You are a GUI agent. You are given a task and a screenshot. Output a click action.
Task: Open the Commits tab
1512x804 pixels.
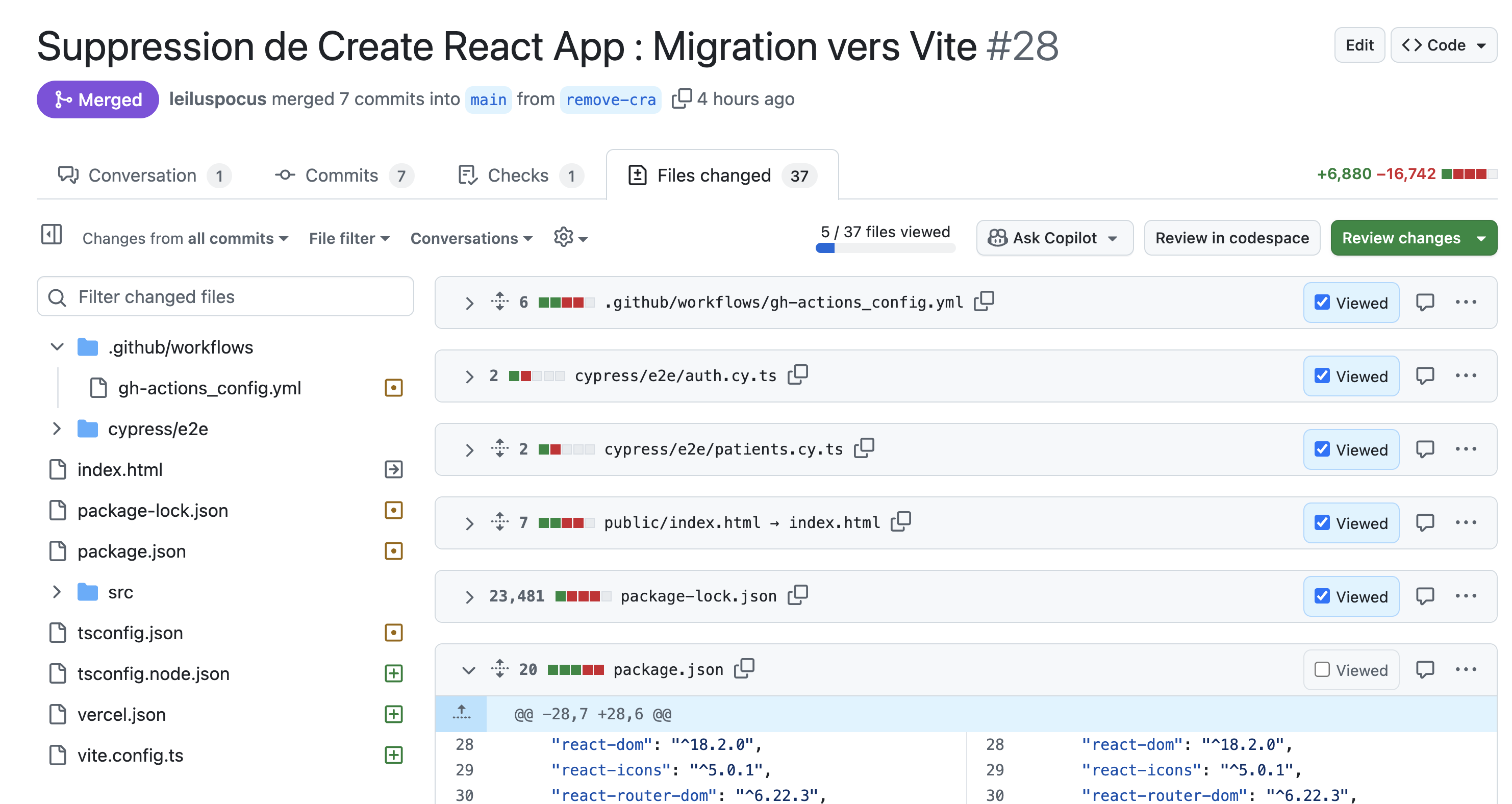[x=342, y=175]
